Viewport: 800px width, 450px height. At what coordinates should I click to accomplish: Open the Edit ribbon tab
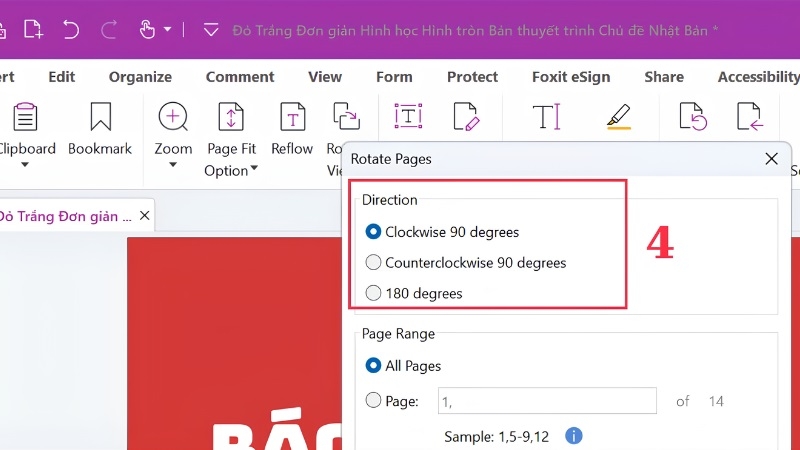pyautogui.click(x=62, y=77)
